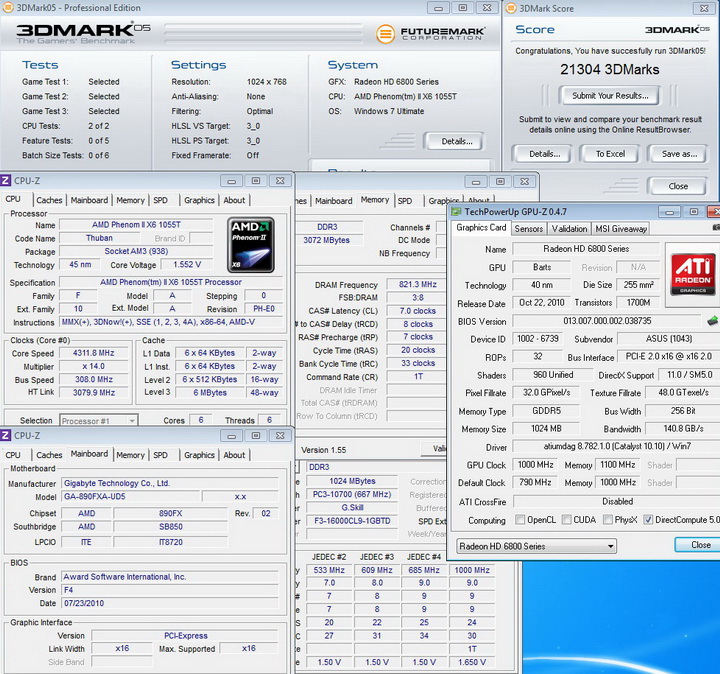Minimize the GPU-Z window
Viewport: 720px width, 674px height.
point(669,212)
